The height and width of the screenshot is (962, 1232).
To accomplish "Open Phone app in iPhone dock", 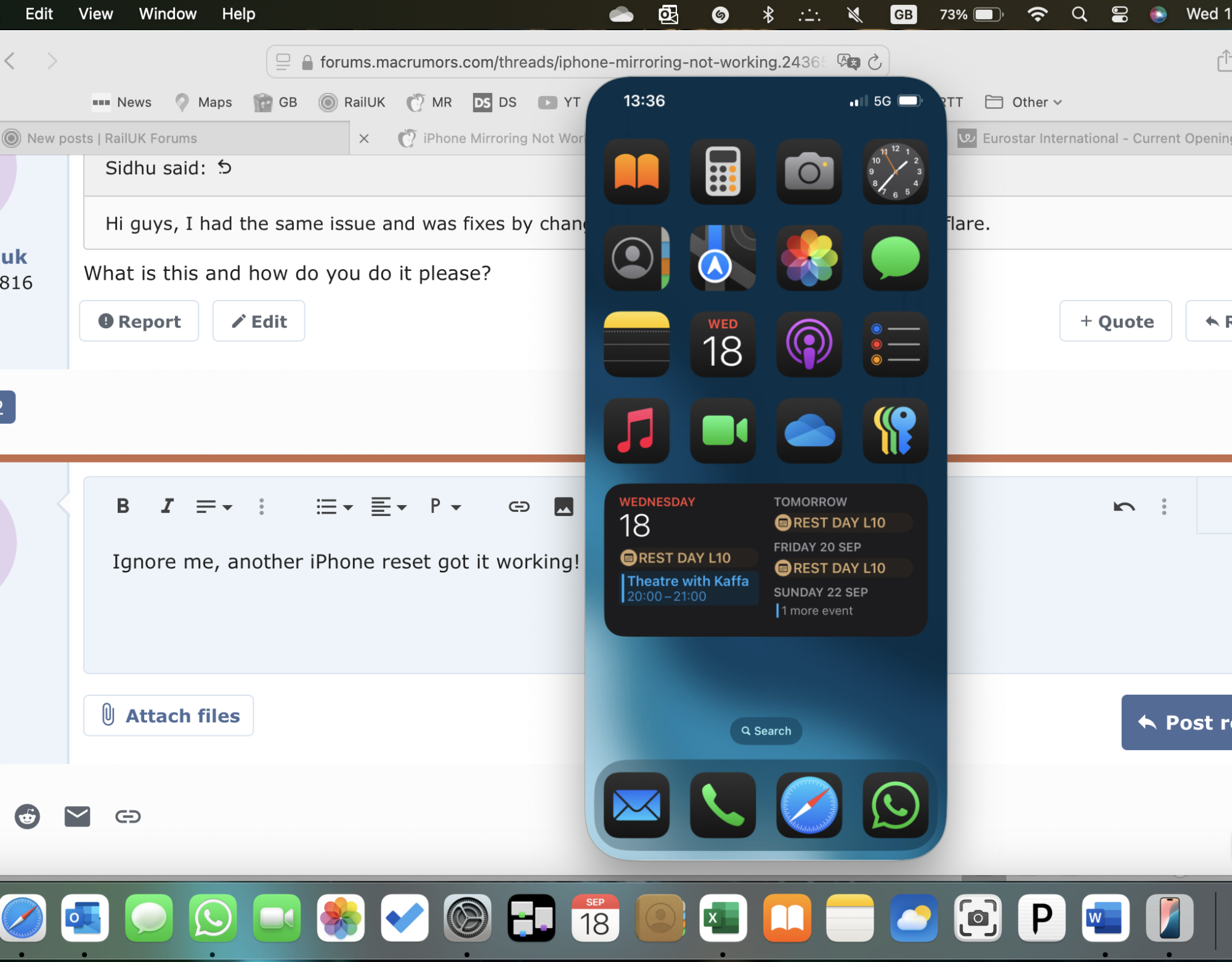I will pyautogui.click(x=723, y=805).
